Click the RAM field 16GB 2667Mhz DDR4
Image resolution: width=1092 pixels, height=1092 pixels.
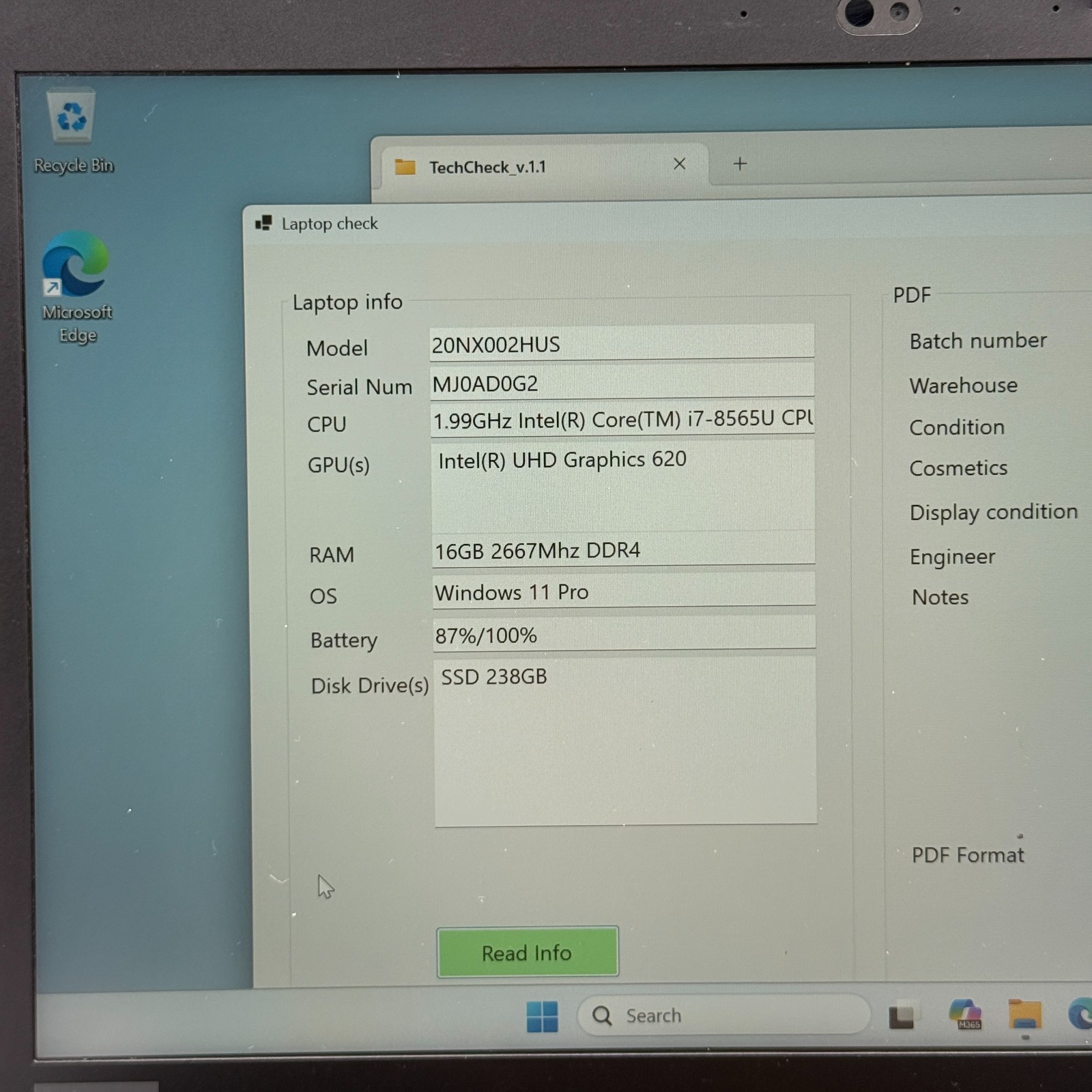[624, 550]
